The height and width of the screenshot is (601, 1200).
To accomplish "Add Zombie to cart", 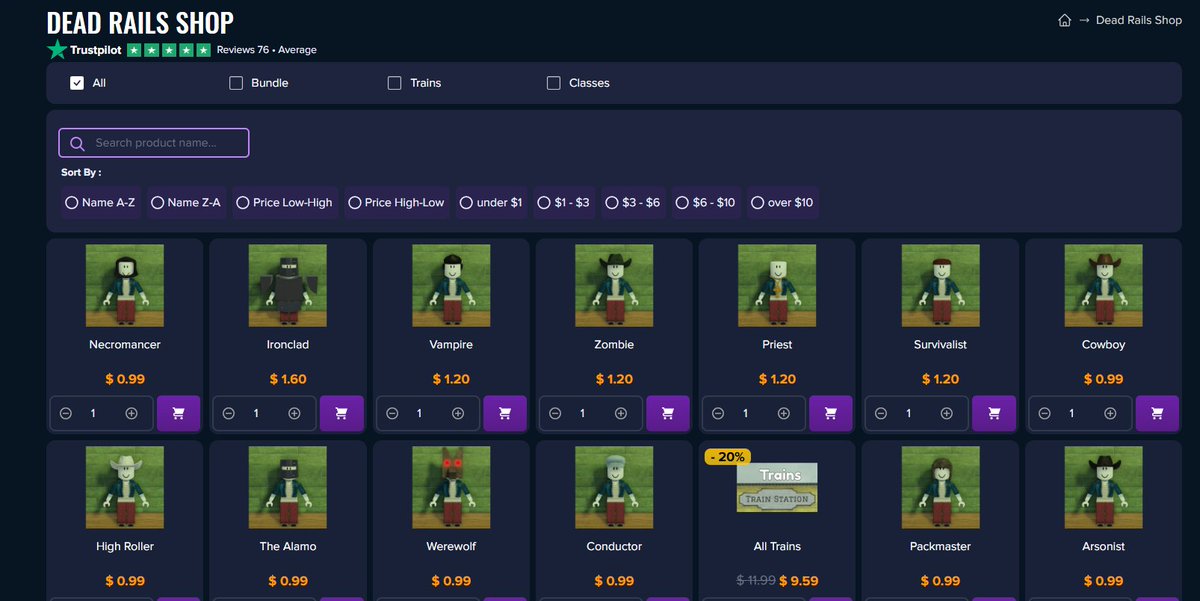I will (x=668, y=413).
